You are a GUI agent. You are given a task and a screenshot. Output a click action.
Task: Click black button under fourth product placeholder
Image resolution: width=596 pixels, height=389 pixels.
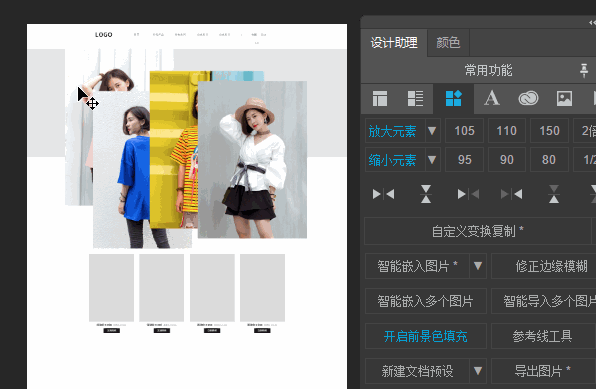[262, 330]
